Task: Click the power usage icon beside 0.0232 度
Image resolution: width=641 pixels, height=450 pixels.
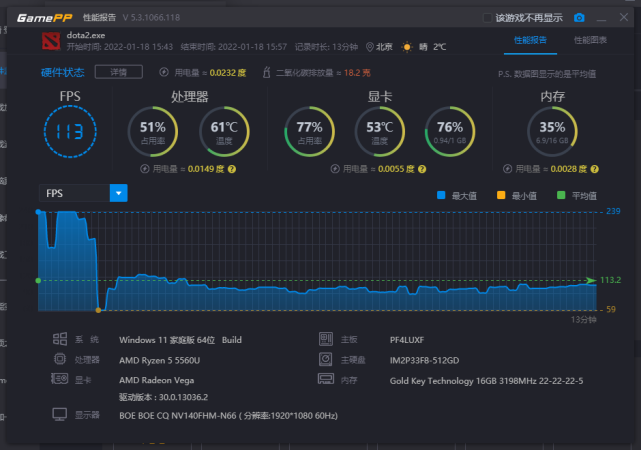Action: pyautogui.click(x=164, y=72)
